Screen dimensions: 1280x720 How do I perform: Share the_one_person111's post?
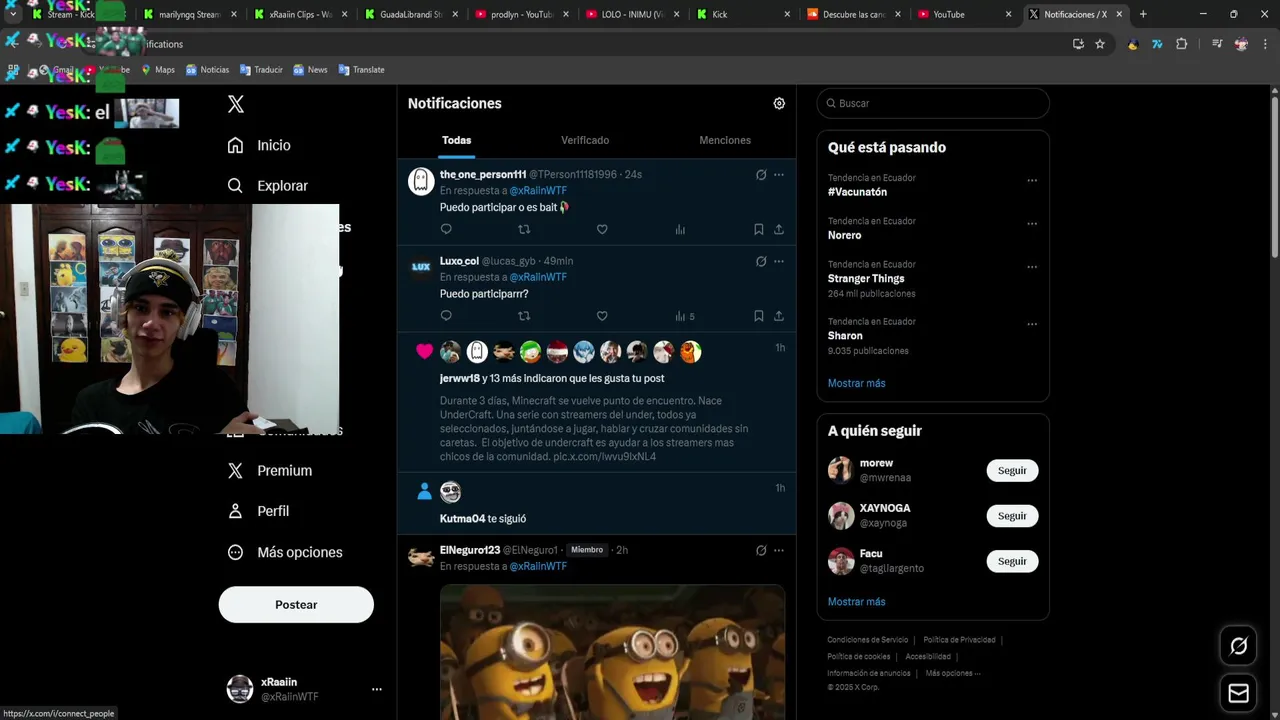[778, 229]
